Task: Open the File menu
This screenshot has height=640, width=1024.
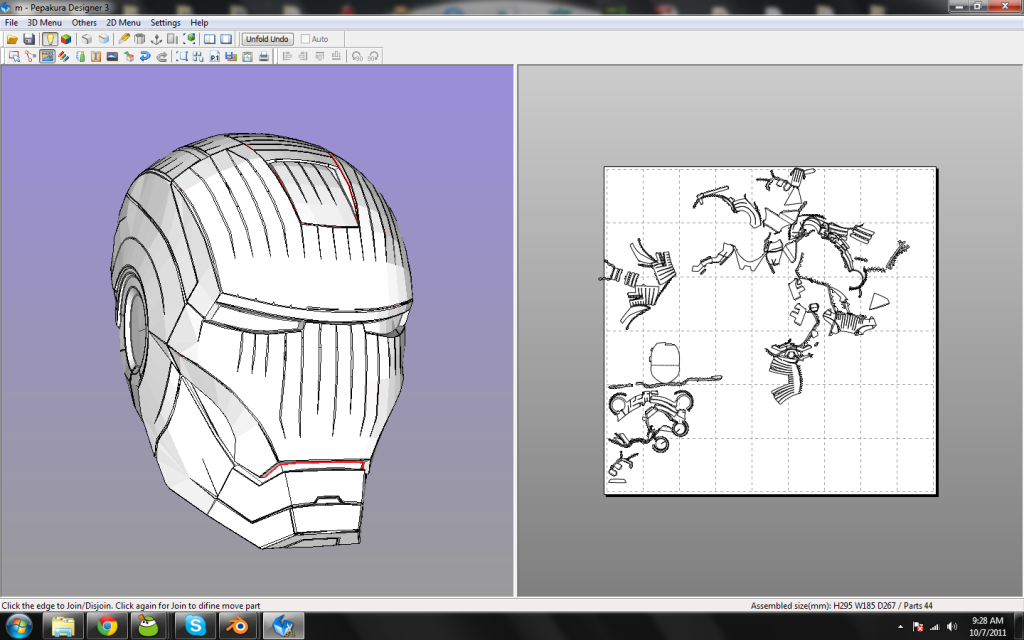Action: tap(11, 22)
